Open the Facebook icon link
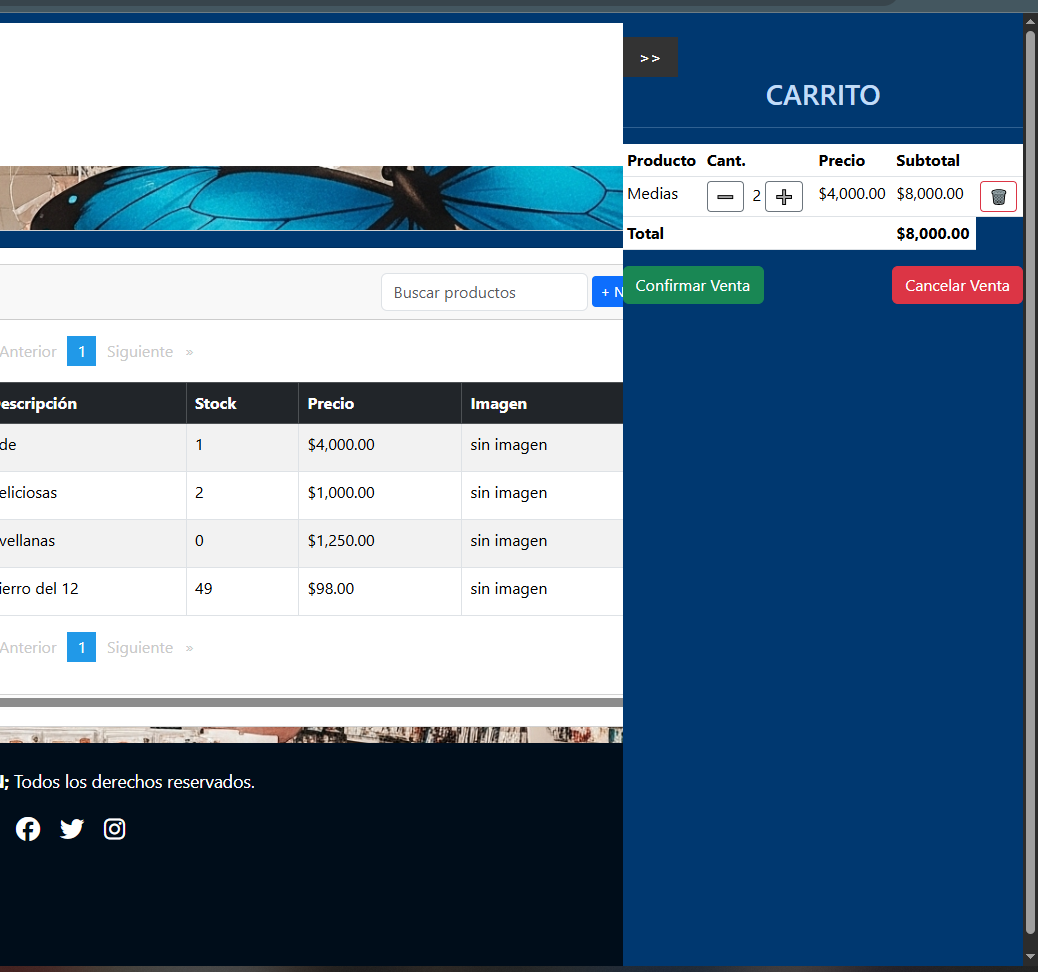1038x972 pixels. pos(28,829)
